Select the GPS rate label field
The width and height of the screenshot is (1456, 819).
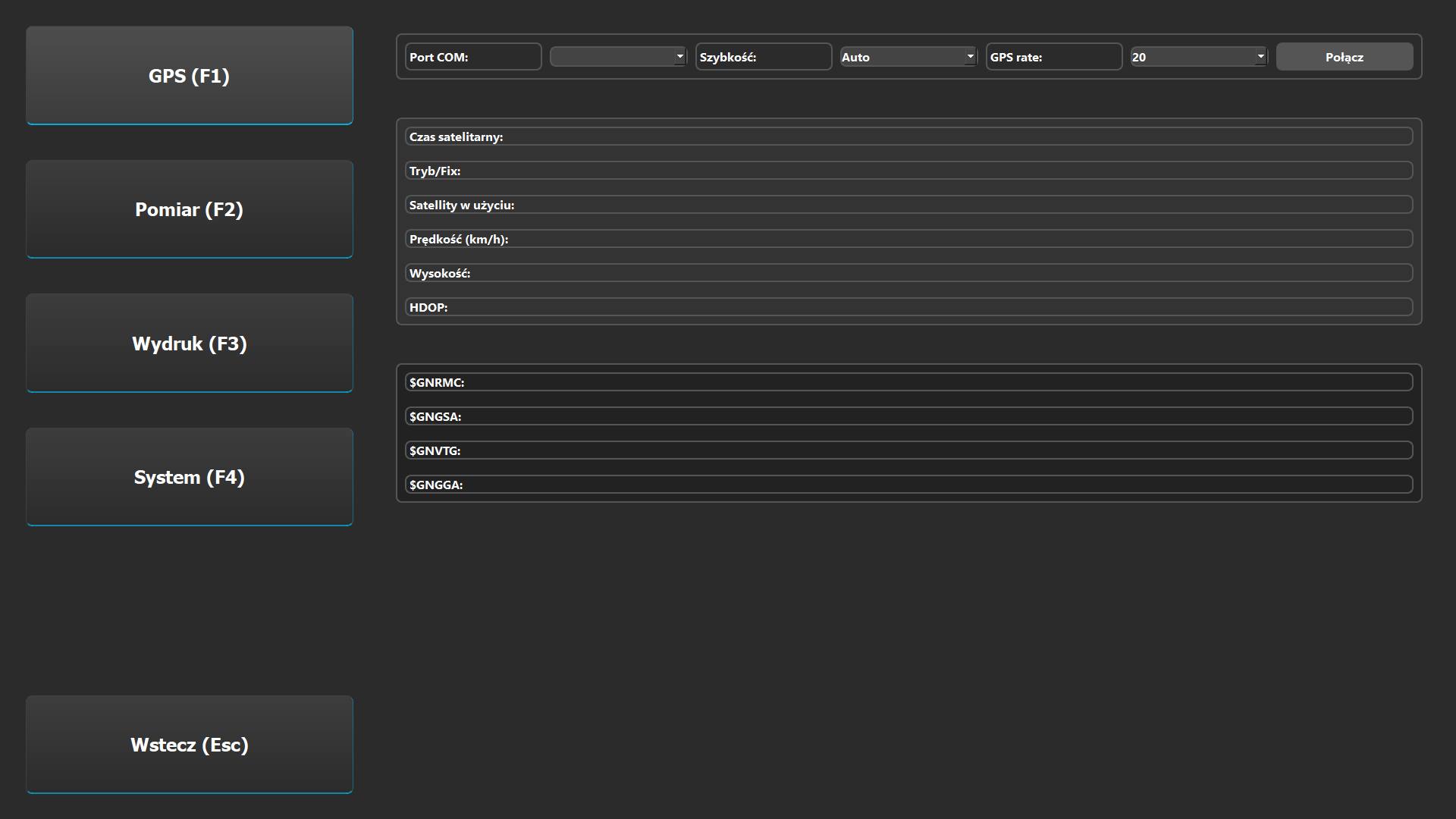coord(1054,57)
